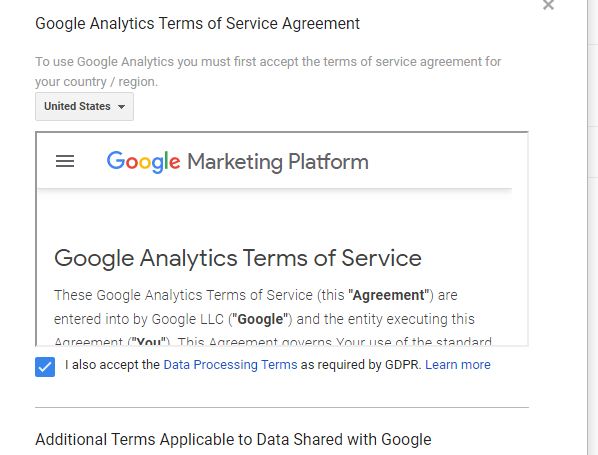The image size is (598, 455).
Task: Click inside the embedded terms frame whitespace
Action: pyautogui.click(x=282, y=219)
